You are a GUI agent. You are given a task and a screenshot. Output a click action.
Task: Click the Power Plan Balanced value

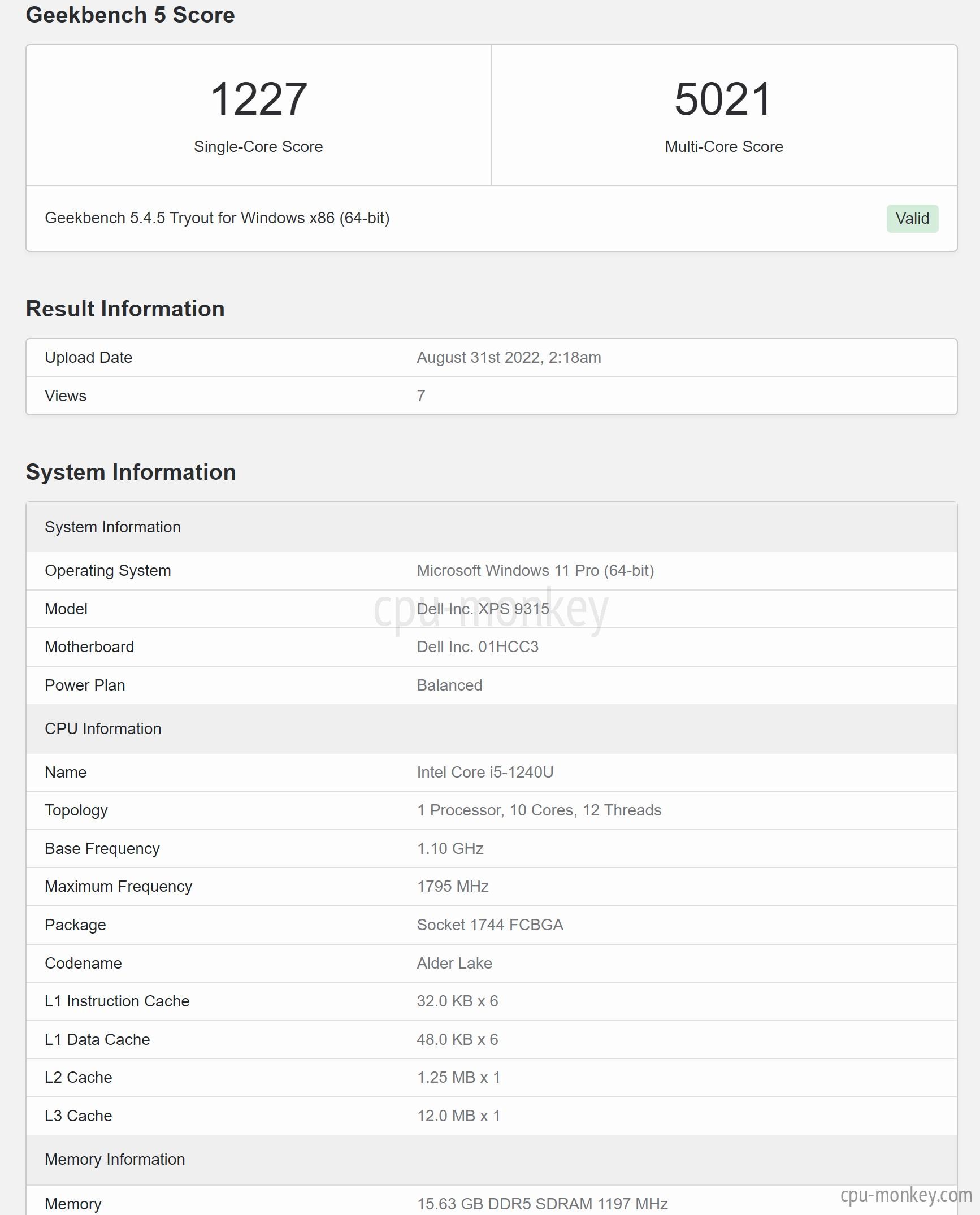(449, 685)
